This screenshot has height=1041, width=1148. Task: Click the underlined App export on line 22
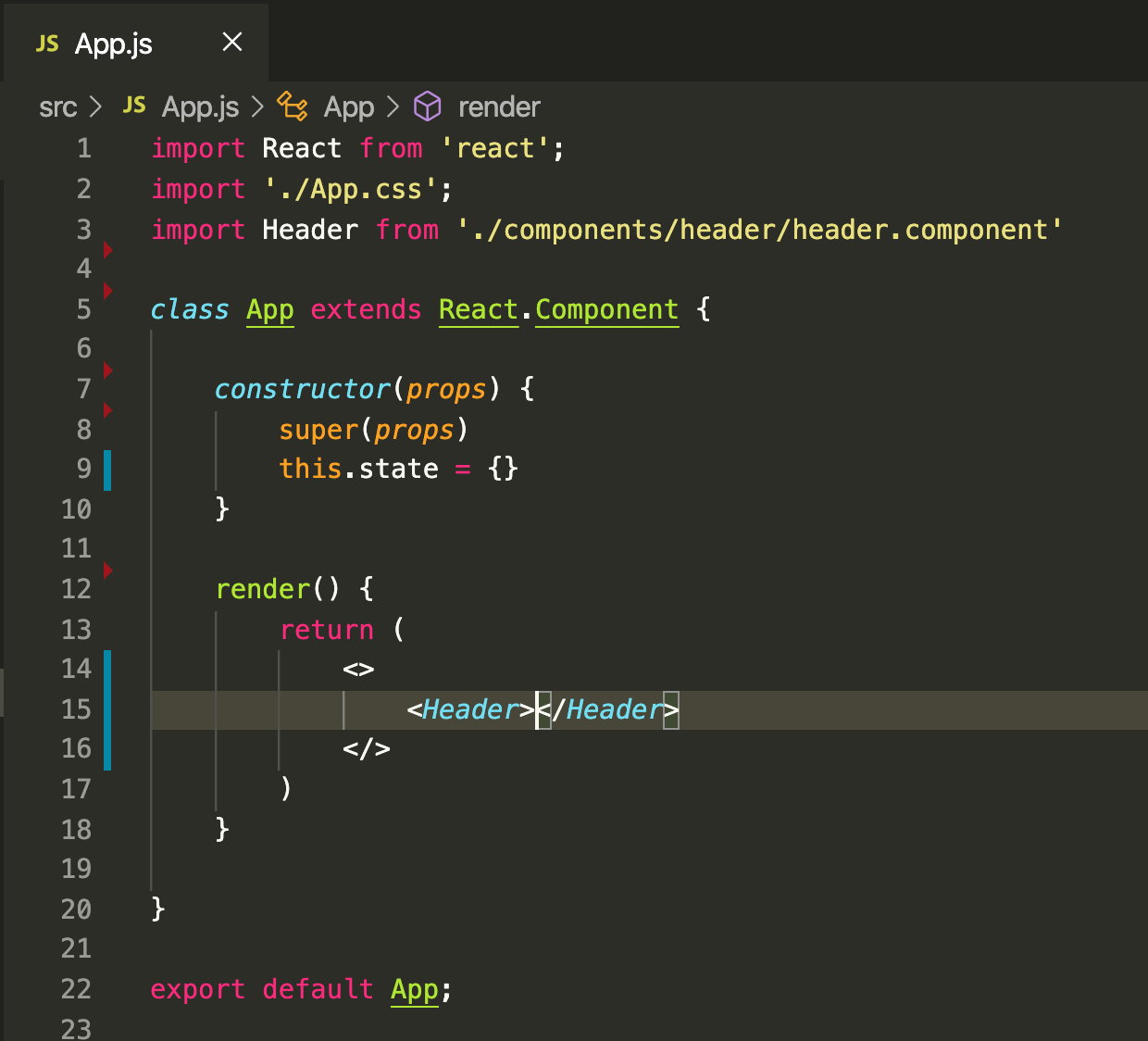[x=414, y=989]
